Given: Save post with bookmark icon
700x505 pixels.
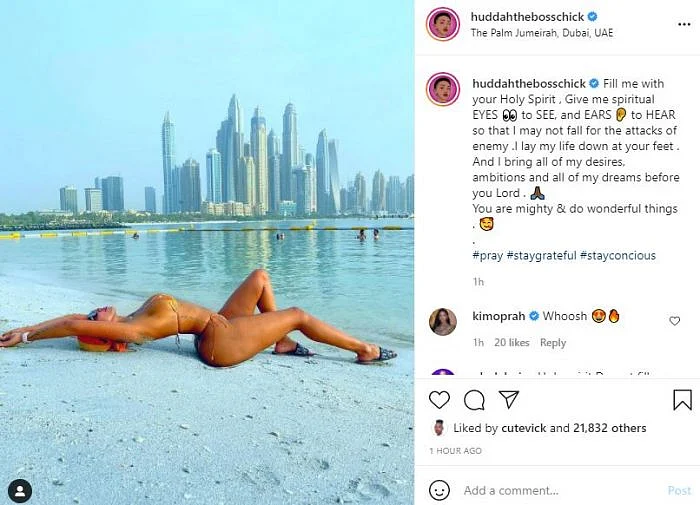Looking at the screenshot, I should tap(683, 400).
